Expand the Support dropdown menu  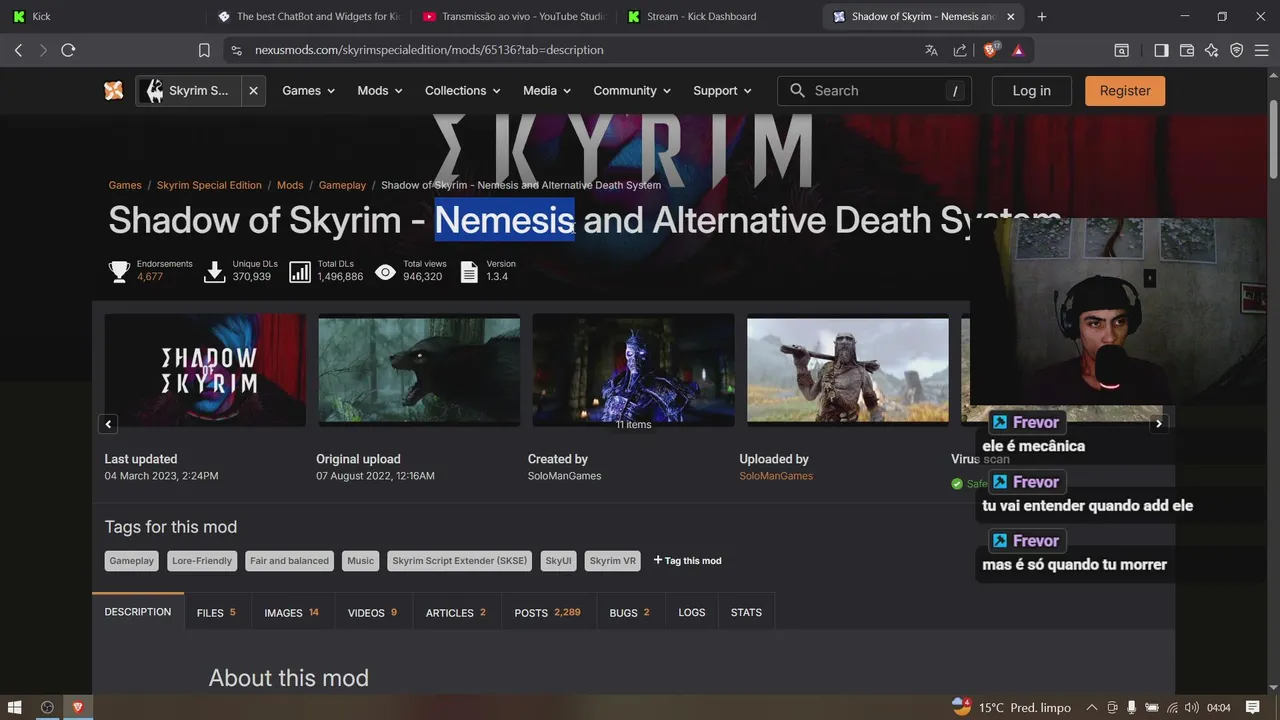tap(723, 91)
